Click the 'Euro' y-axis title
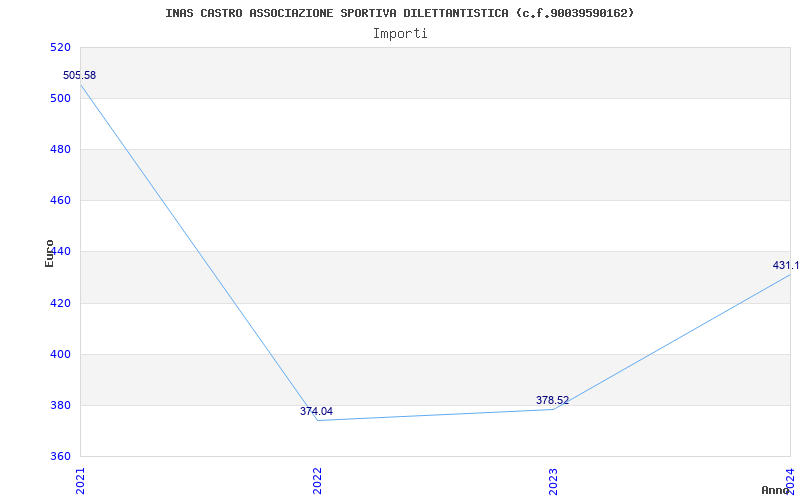This screenshot has height=500, width=800. coord(49,253)
